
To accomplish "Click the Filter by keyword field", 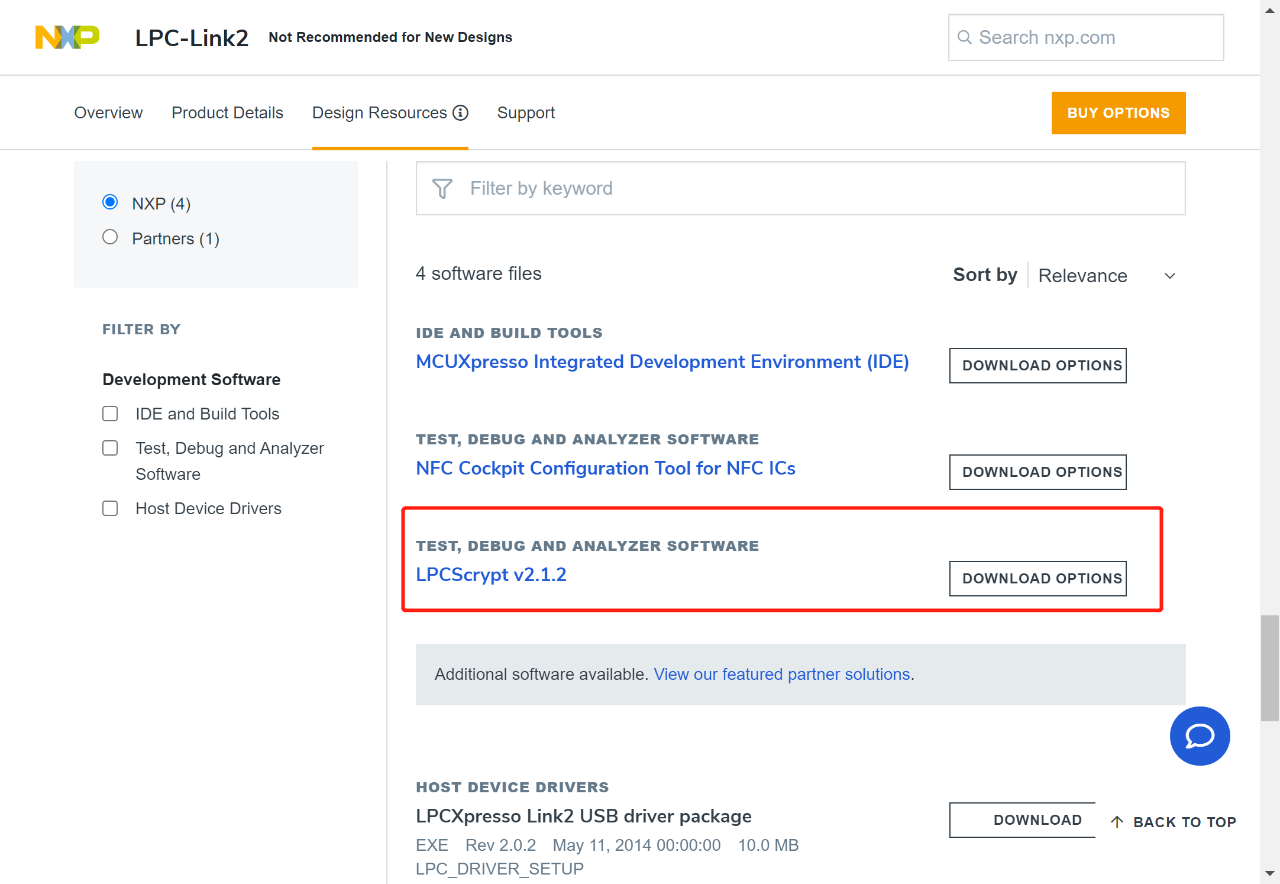I will (801, 188).
